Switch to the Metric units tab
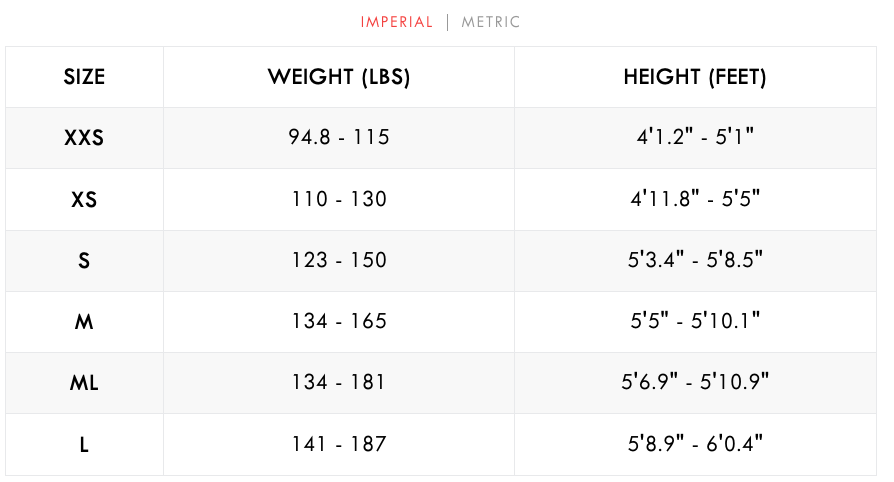Screen dimensions: 894x482 490,22
